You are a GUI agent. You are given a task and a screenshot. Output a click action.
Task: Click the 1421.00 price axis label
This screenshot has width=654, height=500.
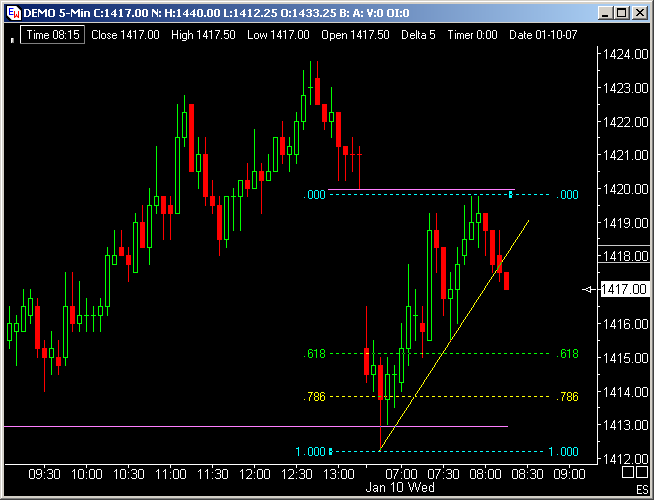626,156
